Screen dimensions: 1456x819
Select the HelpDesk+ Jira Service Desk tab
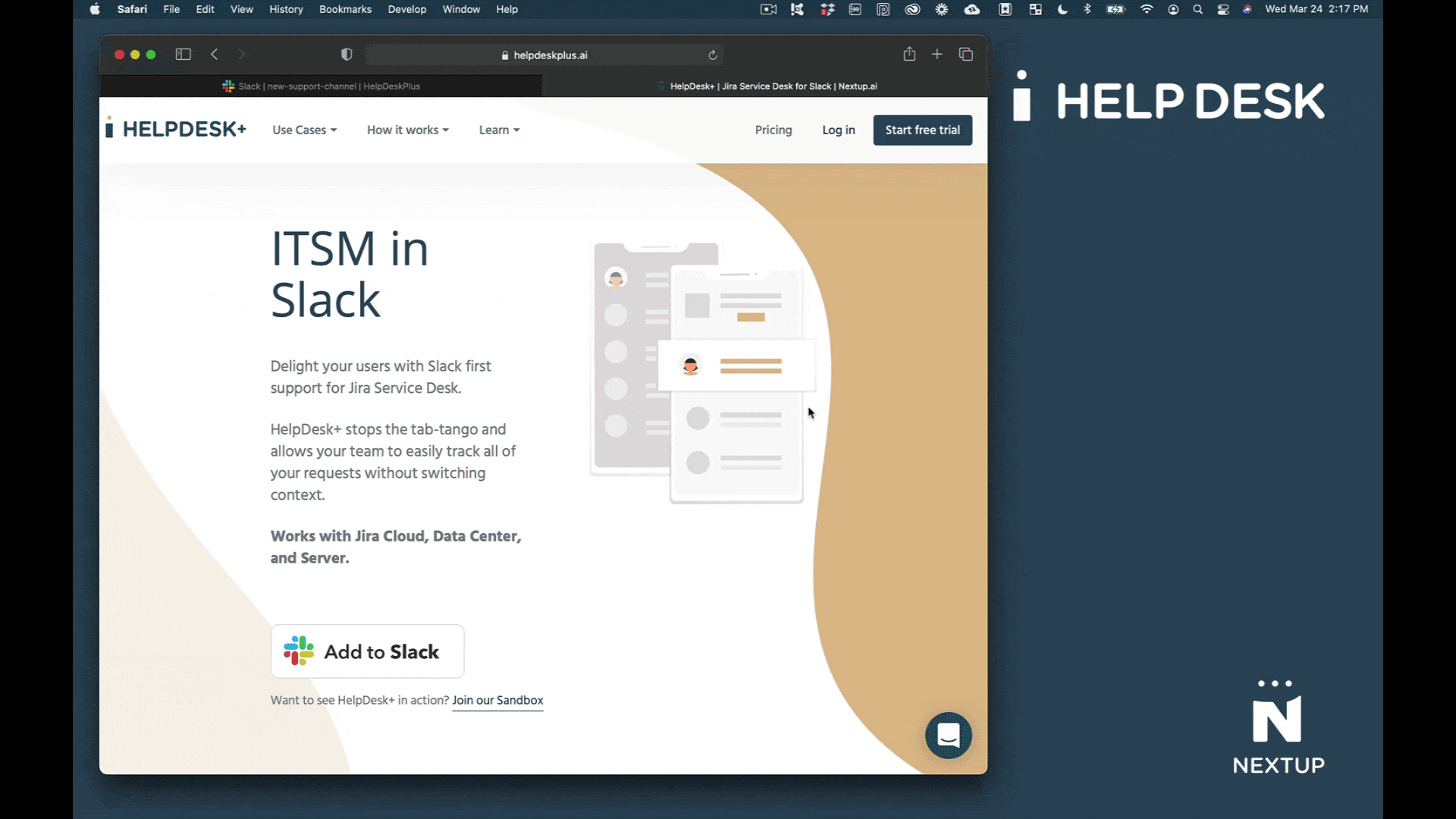pyautogui.click(x=765, y=86)
